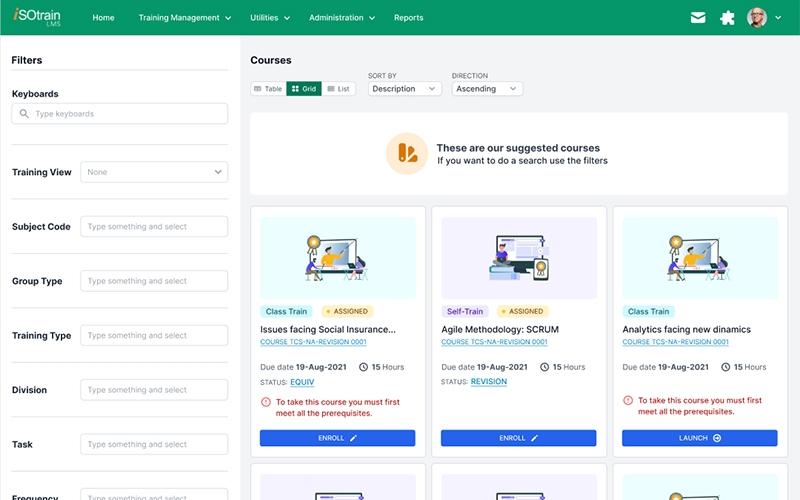This screenshot has height=500, width=800.
Task: Open EQUIV status link
Action: tap(302, 382)
